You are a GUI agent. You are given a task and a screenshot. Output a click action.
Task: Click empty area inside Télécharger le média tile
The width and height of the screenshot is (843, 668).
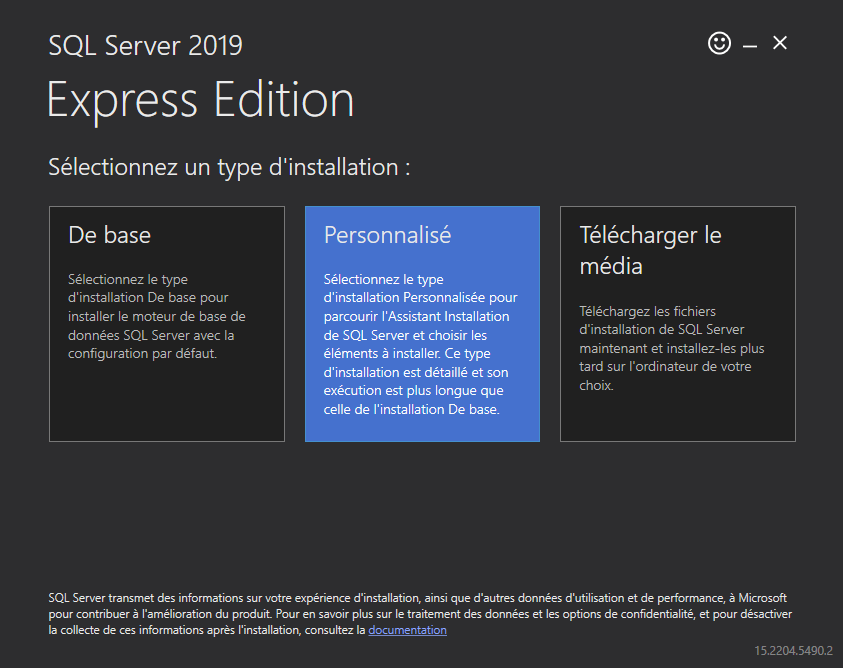pyautogui.click(x=677, y=420)
